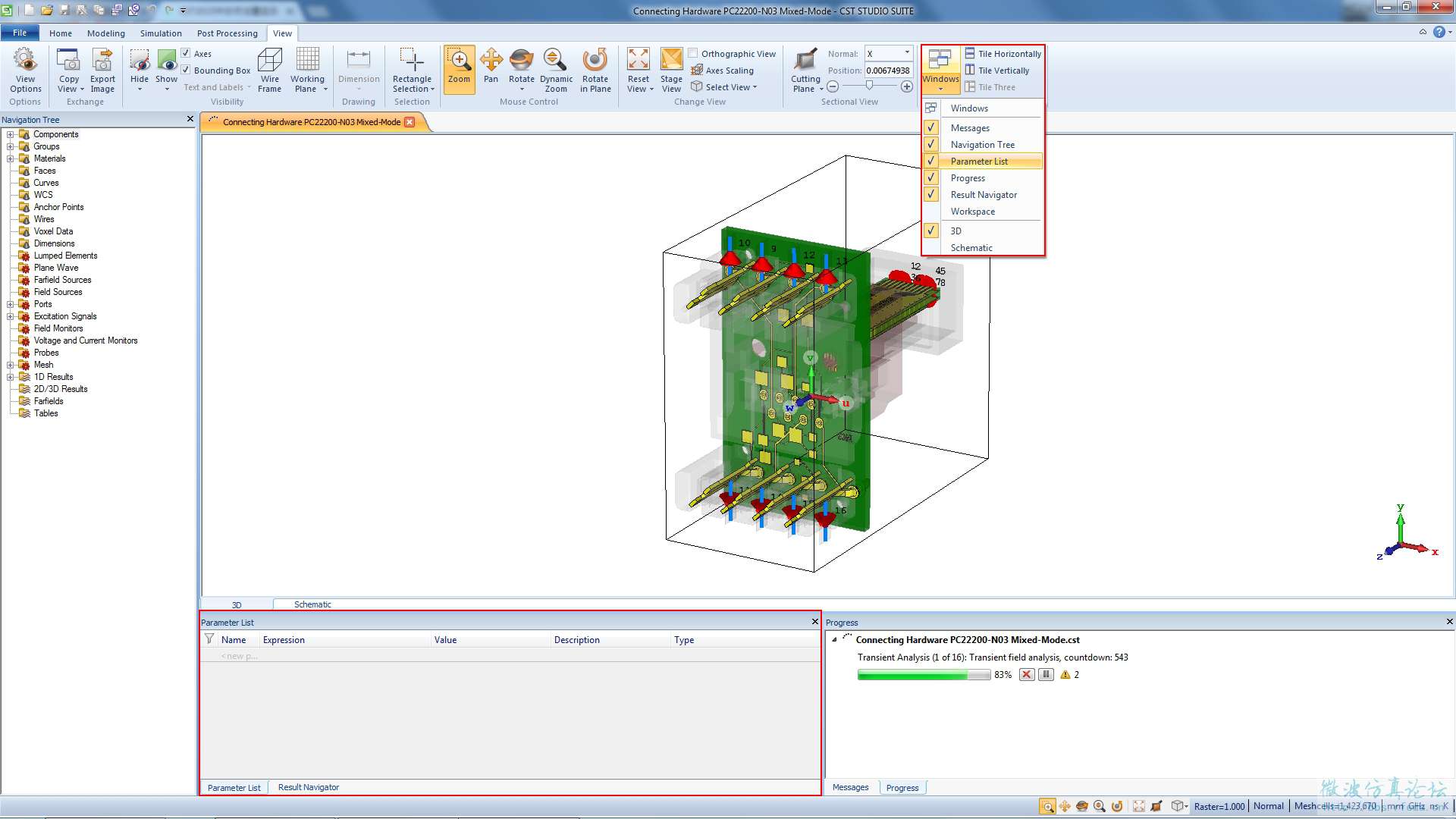
Task: Open the Normal axis dropdown
Action: point(907,53)
